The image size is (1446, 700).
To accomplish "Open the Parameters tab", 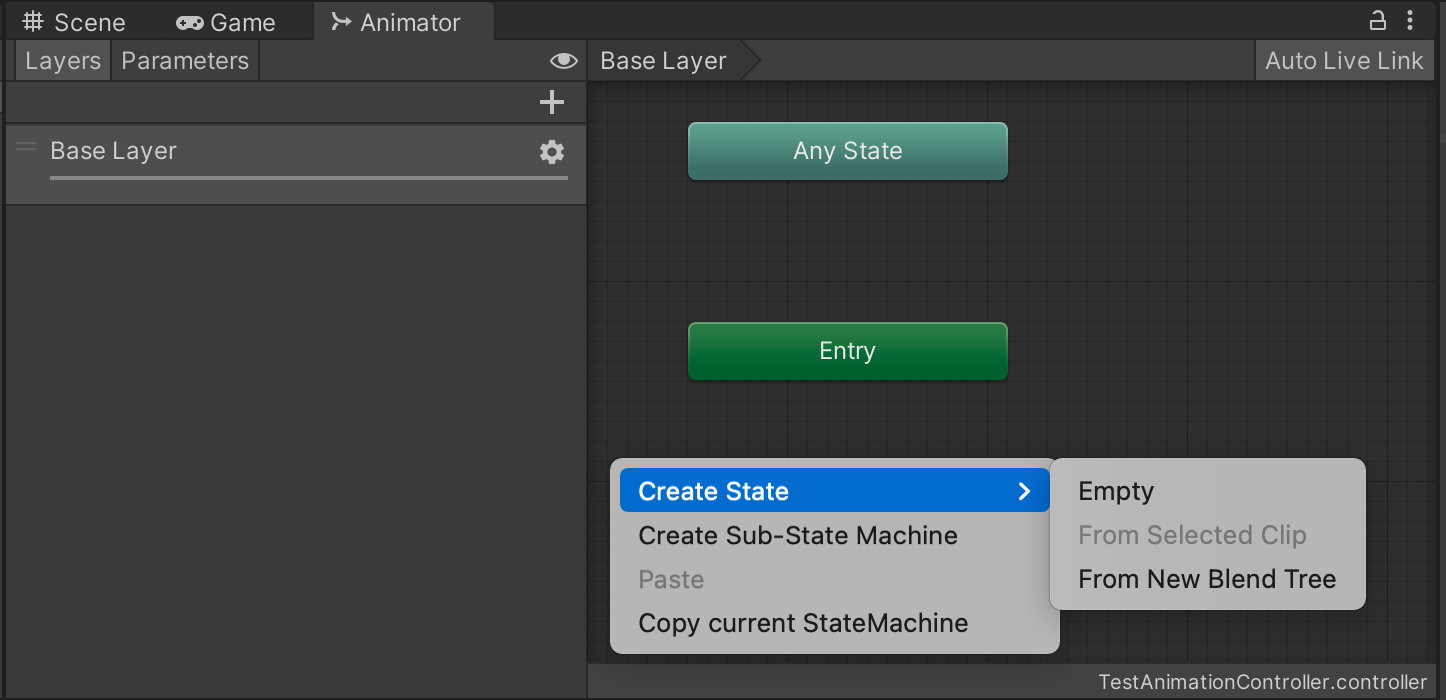I will point(185,61).
